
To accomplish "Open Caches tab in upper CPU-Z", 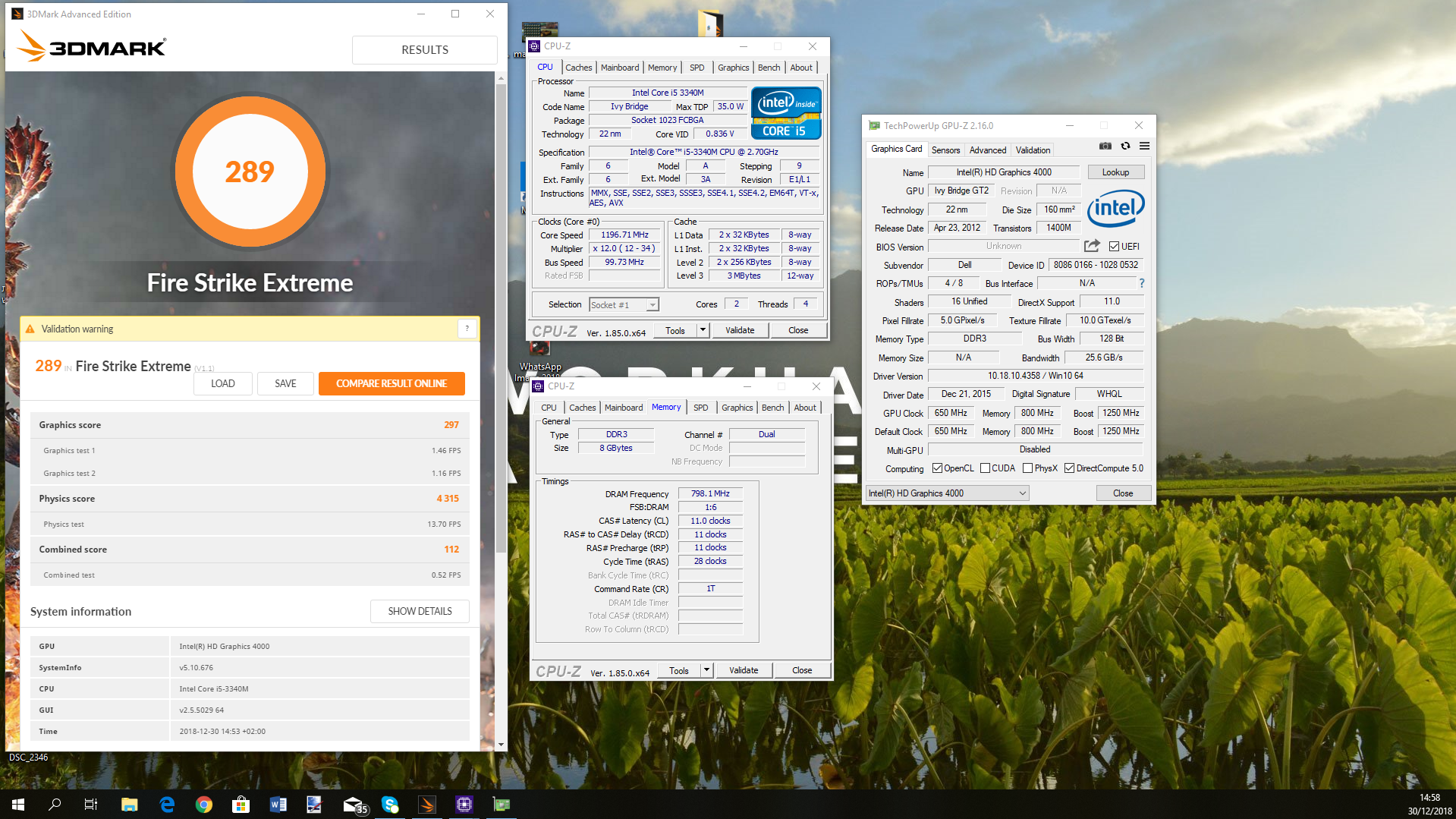I will click(578, 68).
